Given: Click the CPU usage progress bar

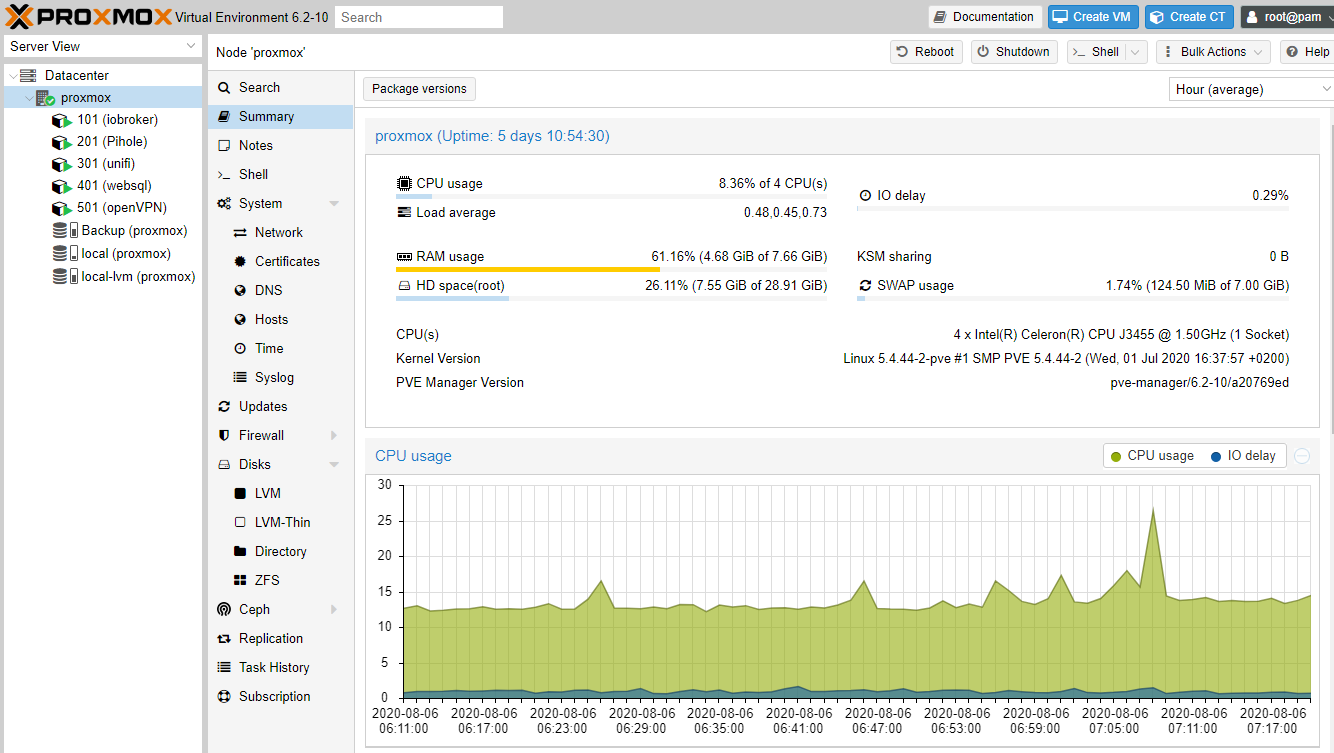Looking at the screenshot, I should click(x=612, y=196).
